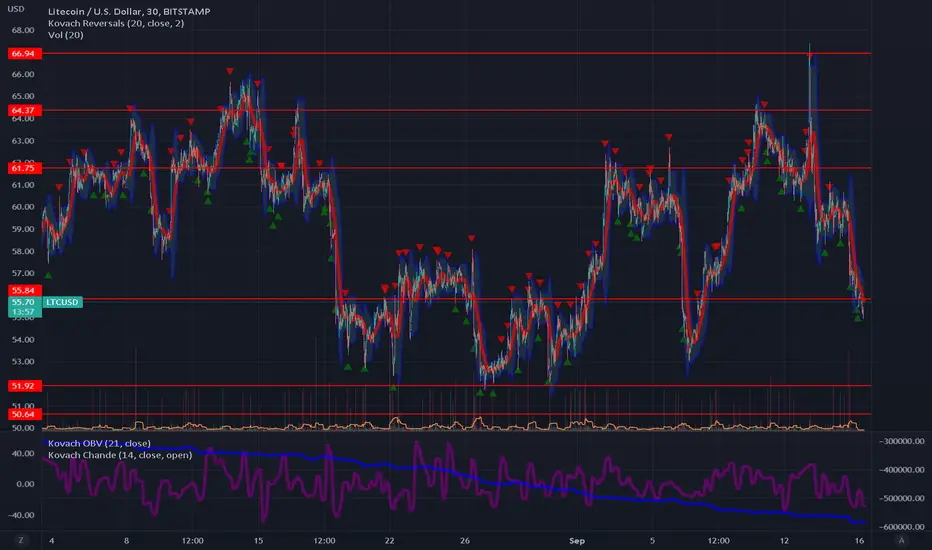Select the Kovach OBV (21, close) legend
932x550 pixels.
point(99,443)
